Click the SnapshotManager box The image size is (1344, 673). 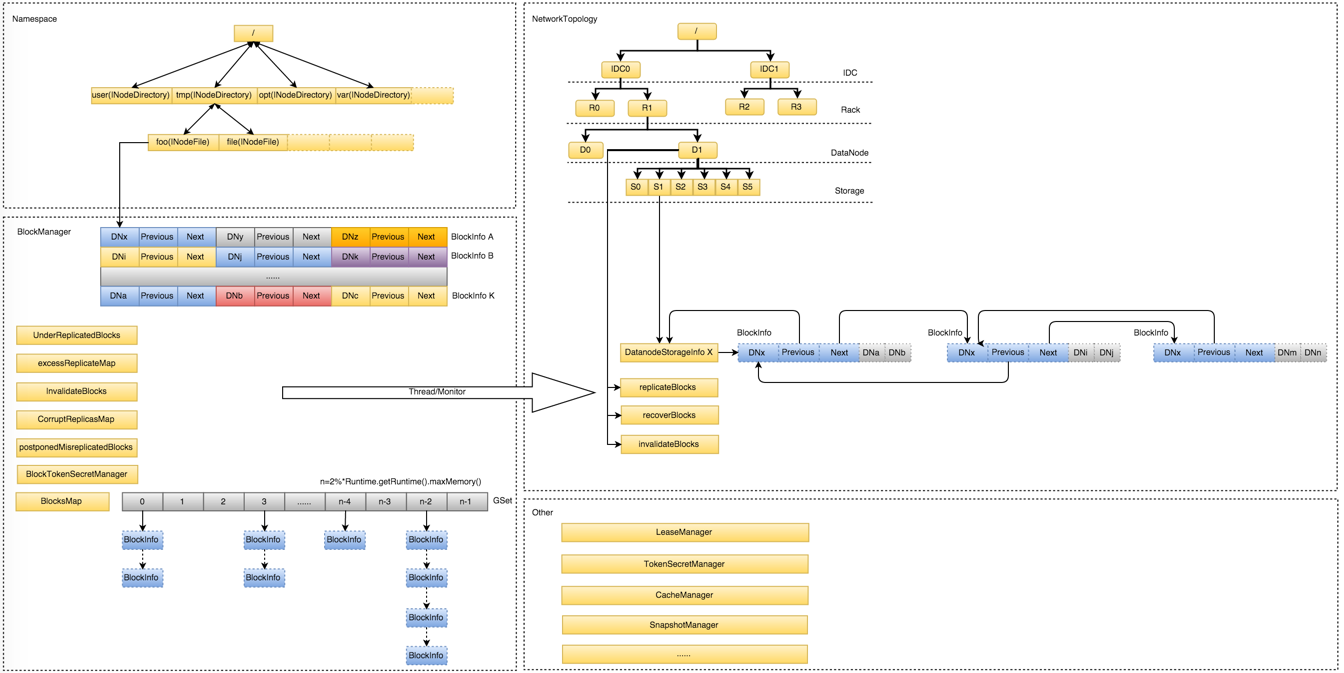pos(685,625)
